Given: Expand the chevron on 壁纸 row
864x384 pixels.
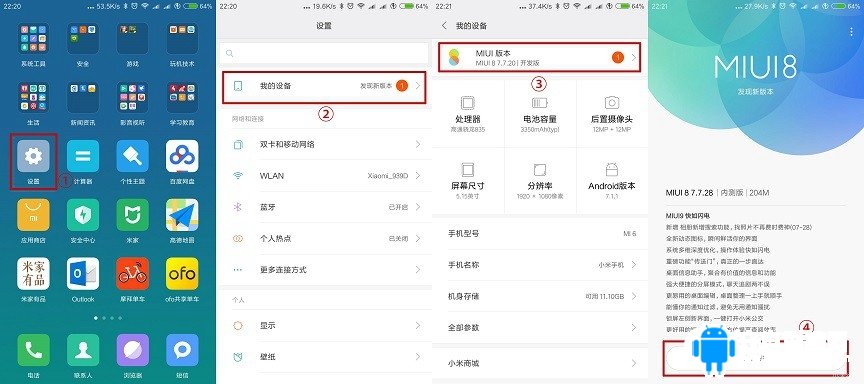Looking at the screenshot, I should [x=418, y=357].
